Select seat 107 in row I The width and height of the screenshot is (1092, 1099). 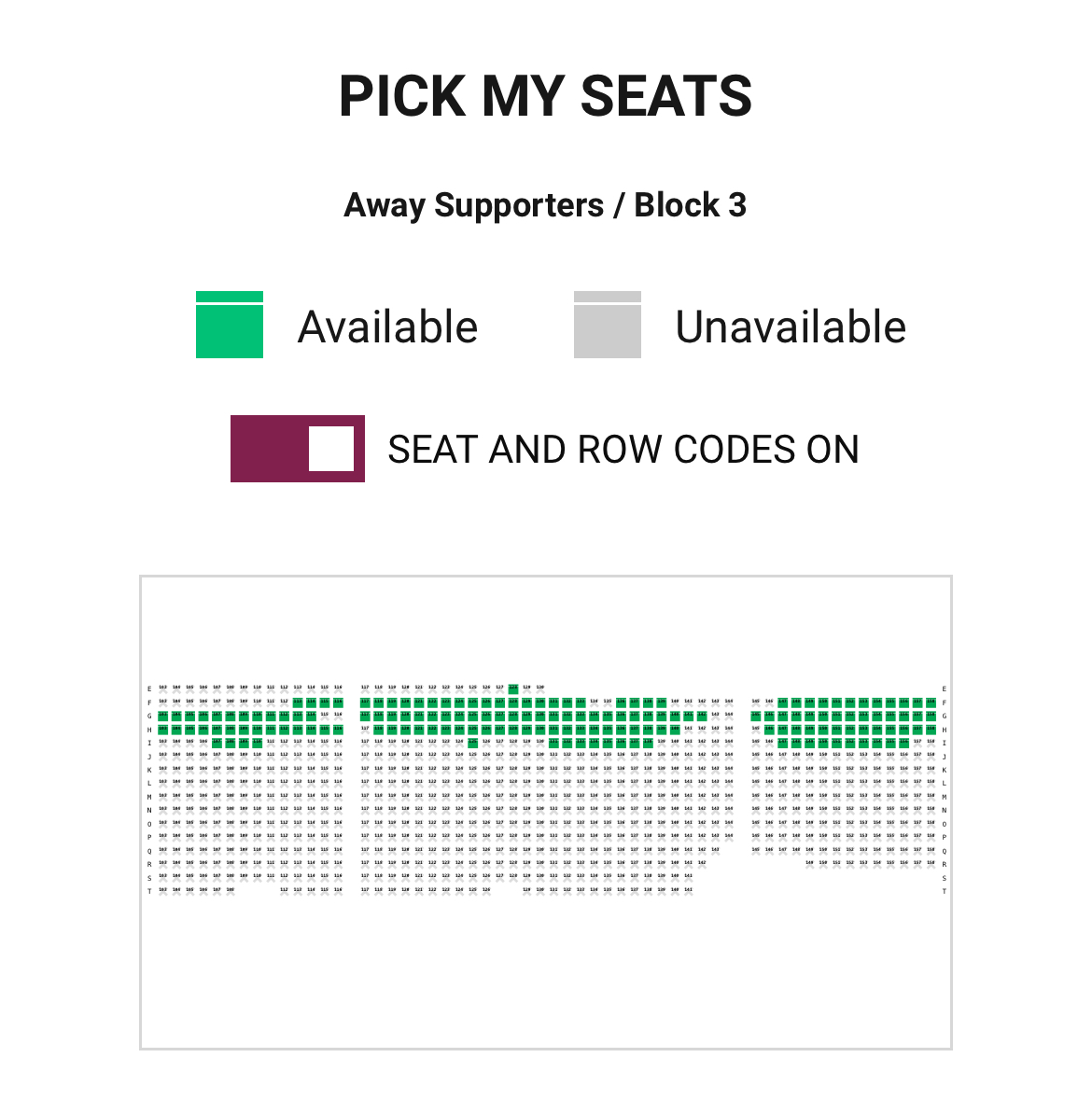[x=217, y=744]
